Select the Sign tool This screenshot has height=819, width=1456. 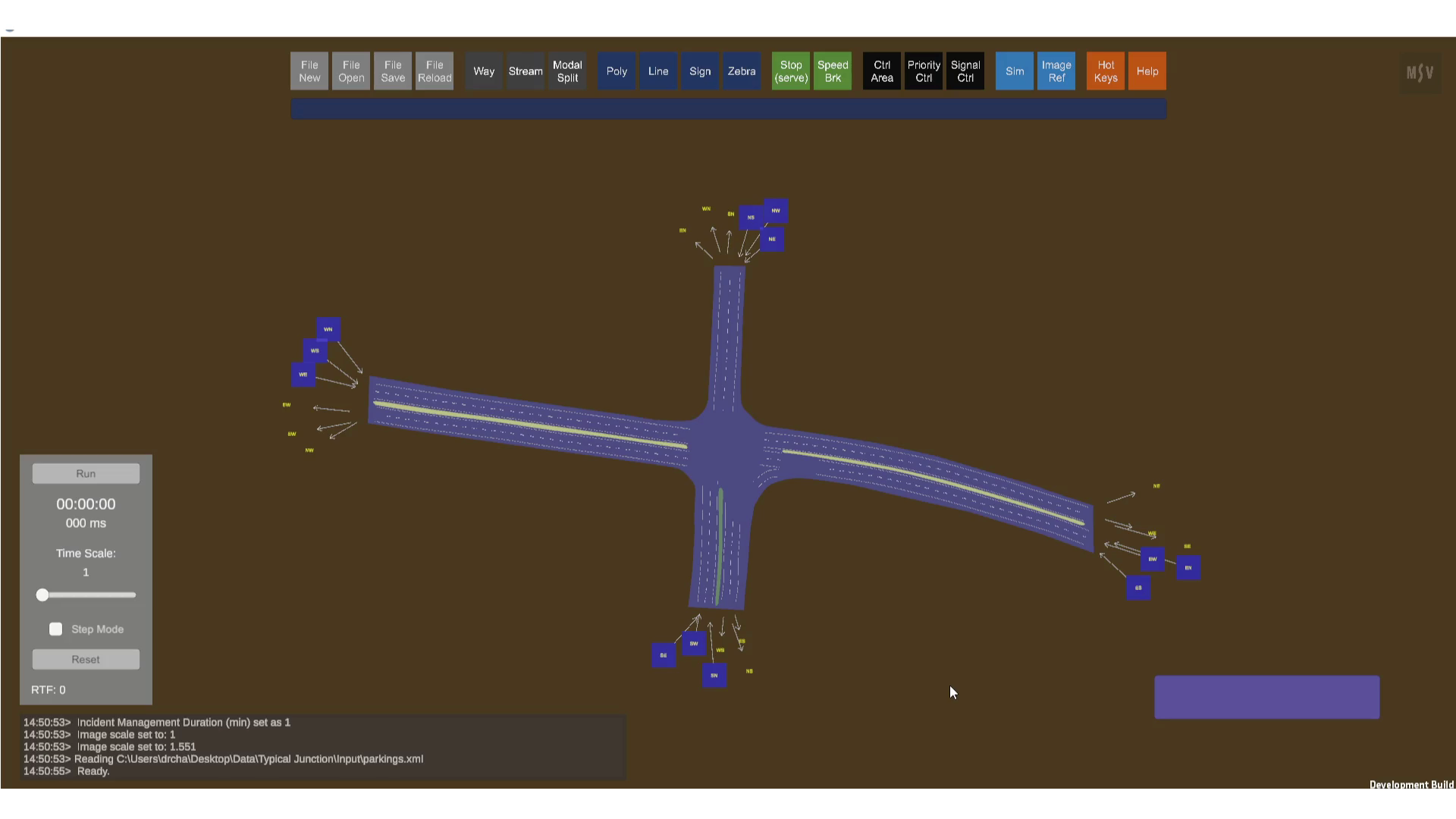point(699,71)
